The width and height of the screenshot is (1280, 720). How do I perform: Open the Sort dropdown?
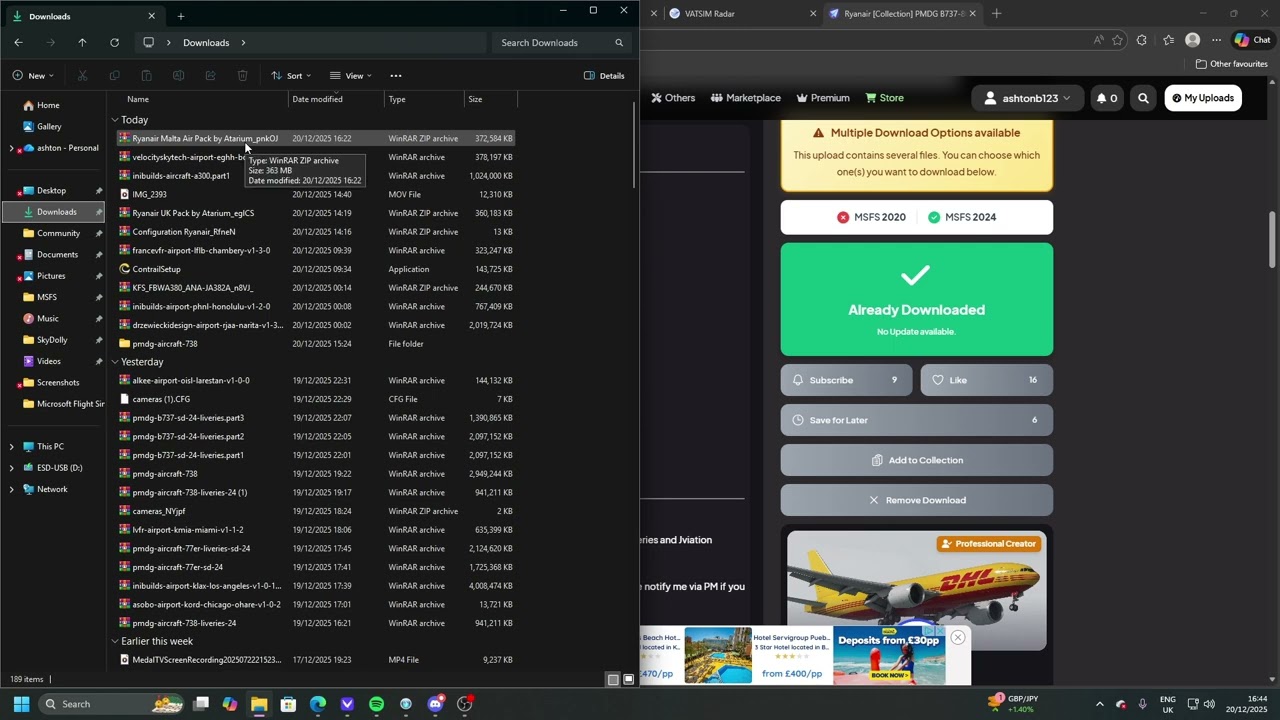point(291,75)
